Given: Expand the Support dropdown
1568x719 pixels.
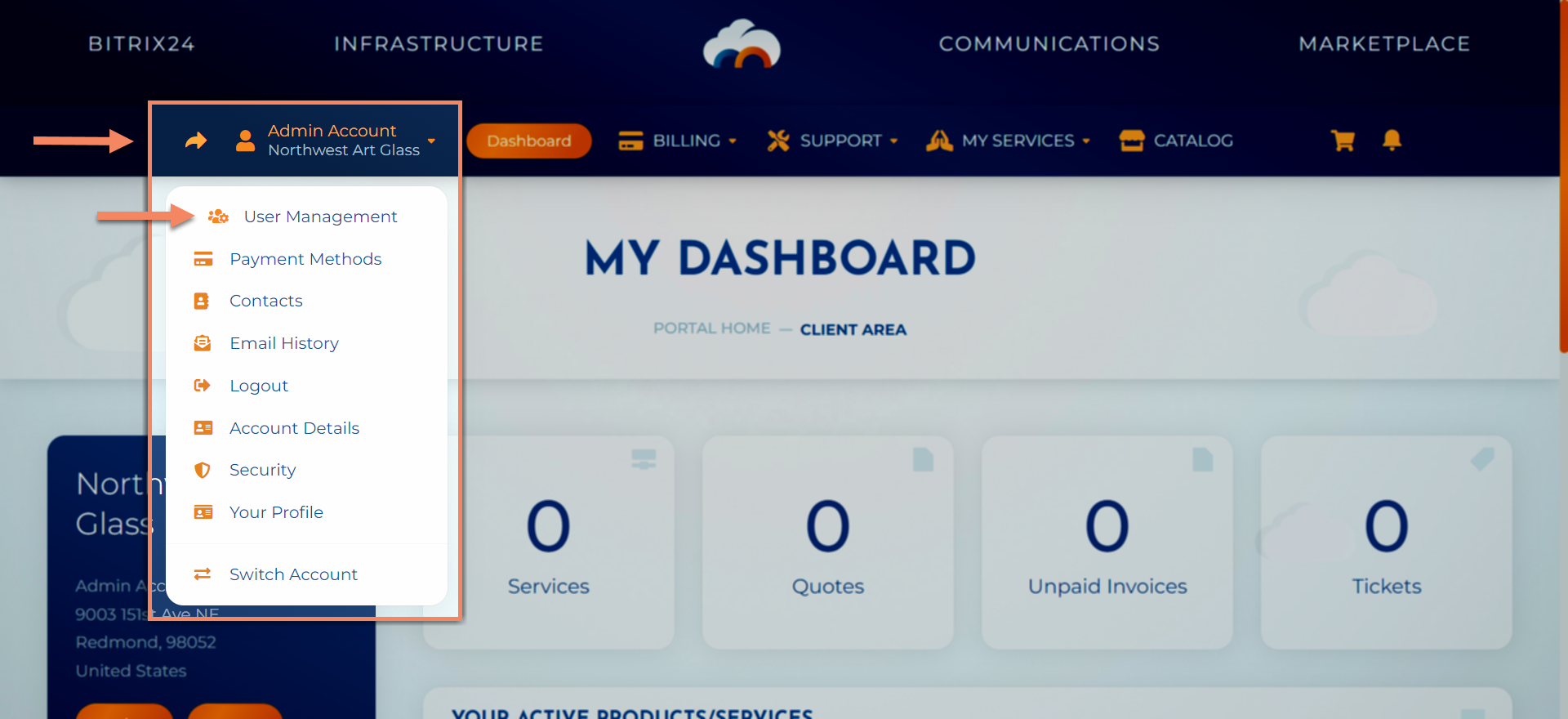Looking at the screenshot, I should (832, 141).
